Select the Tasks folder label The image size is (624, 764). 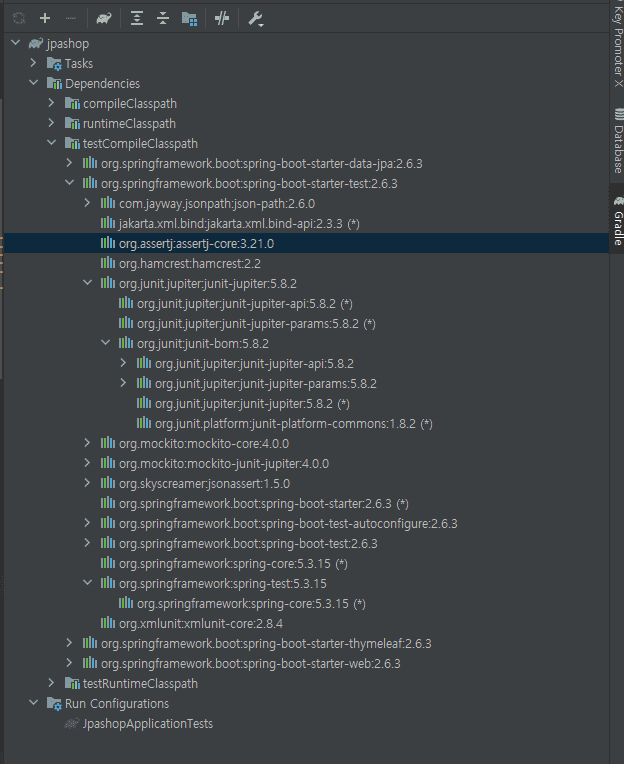79,64
